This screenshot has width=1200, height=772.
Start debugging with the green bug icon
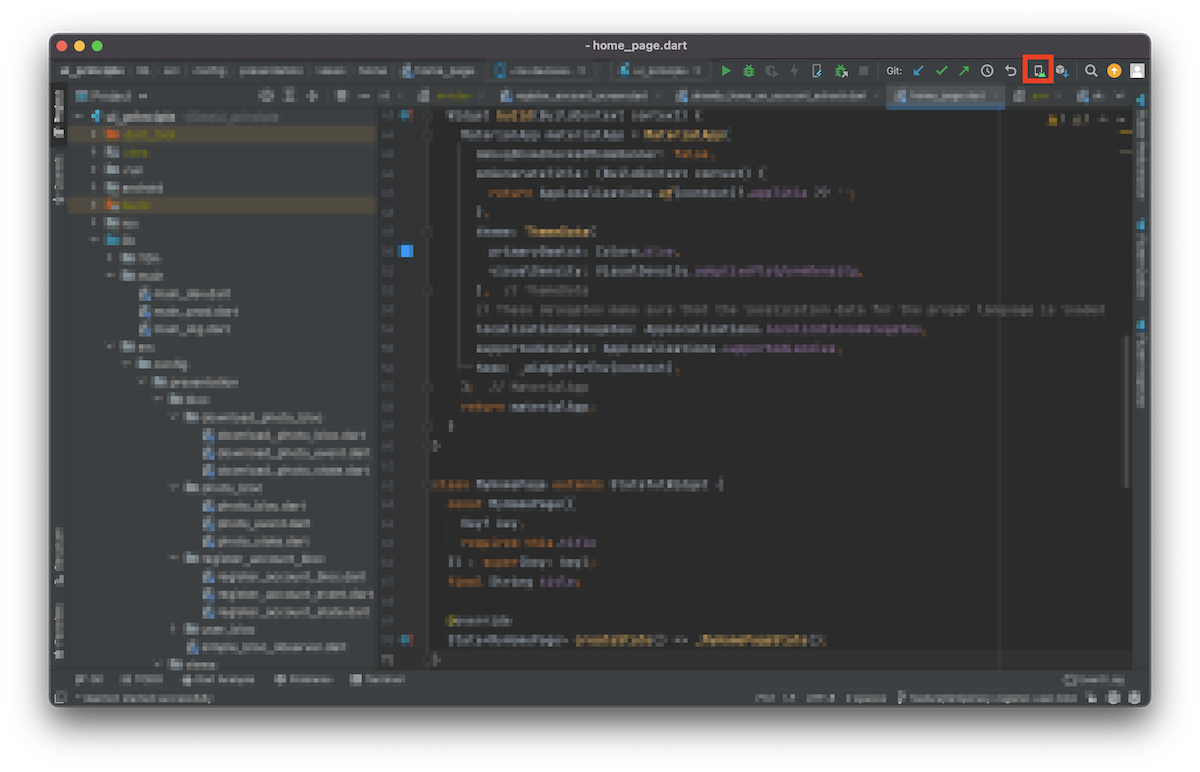[x=748, y=71]
